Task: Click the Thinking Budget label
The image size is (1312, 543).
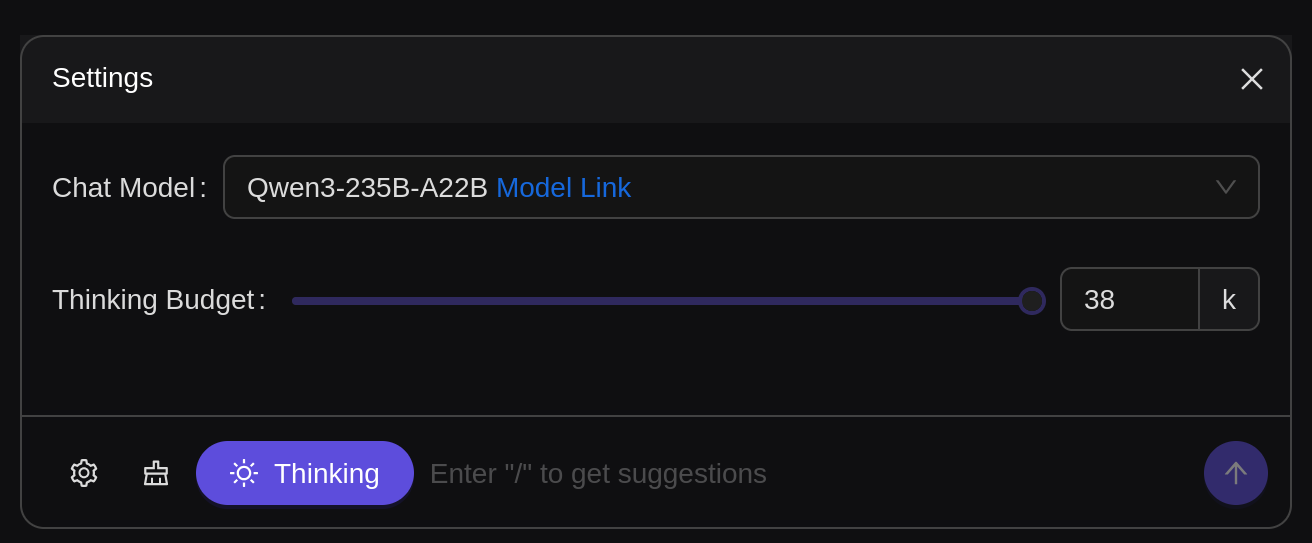Action: (x=159, y=300)
